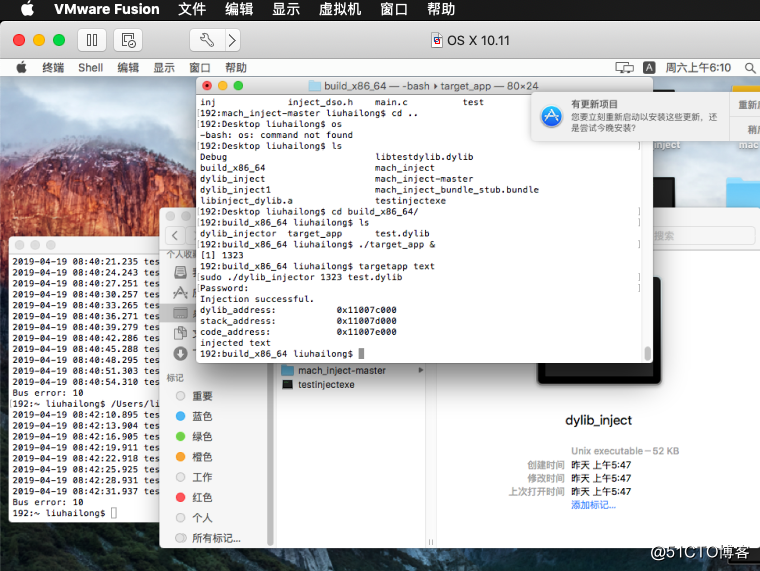Open the VMware Fusion app menu
This screenshot has width=760, height=571.
[107, 9]
